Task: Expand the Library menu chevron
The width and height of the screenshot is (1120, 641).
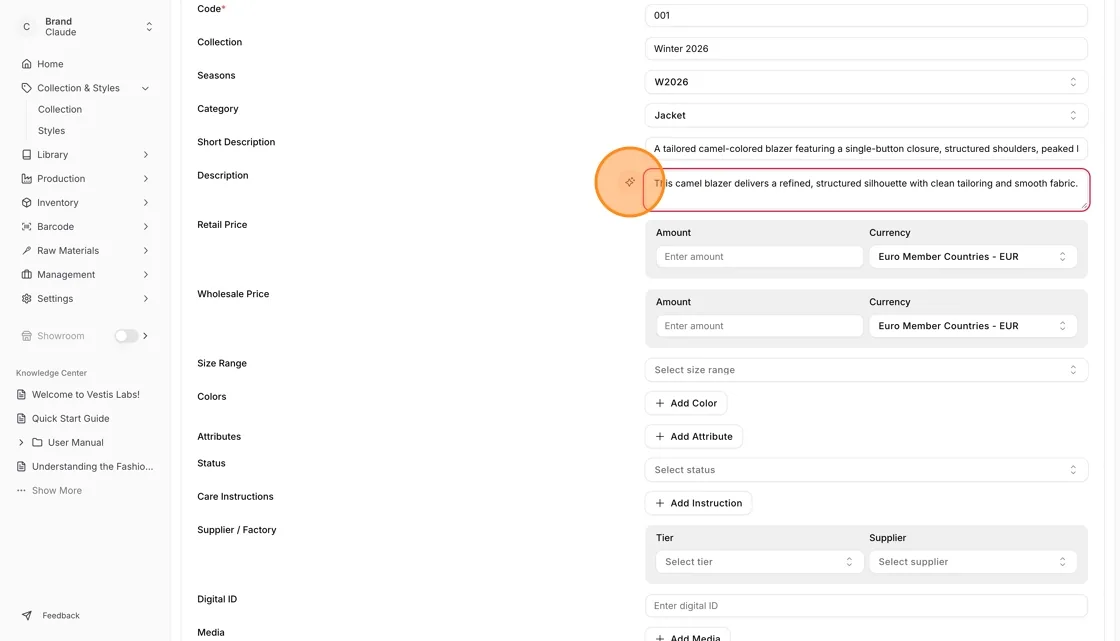Action: tap(146, 154)
